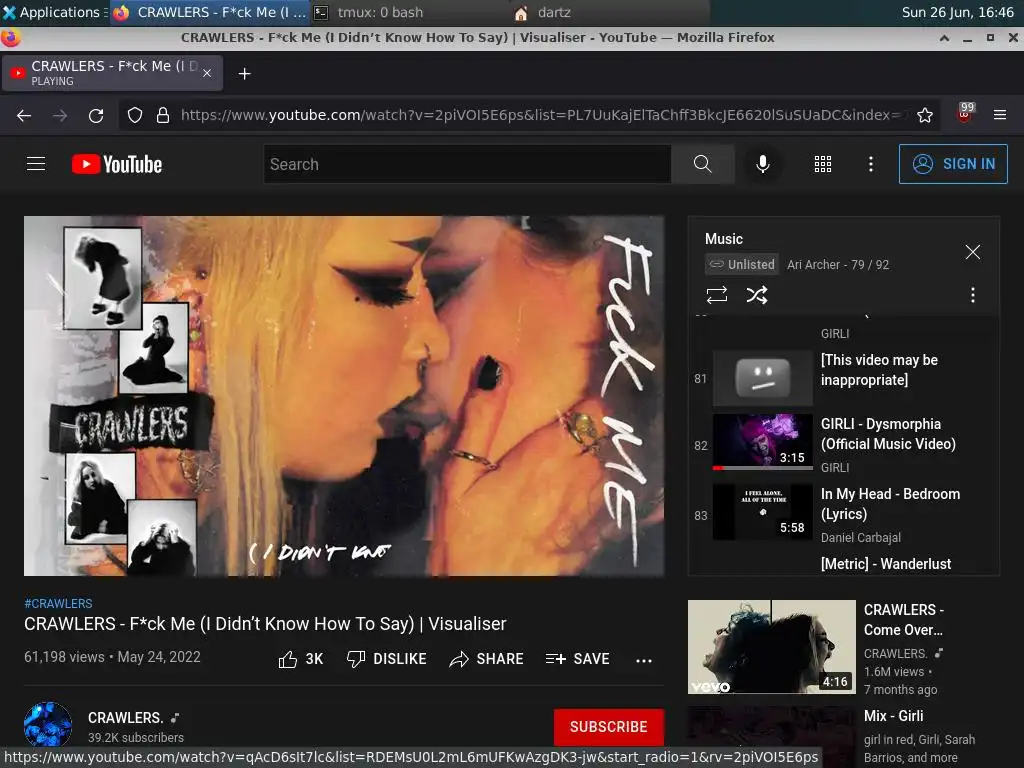Open a new browser tab with plus

coord(244,74)
